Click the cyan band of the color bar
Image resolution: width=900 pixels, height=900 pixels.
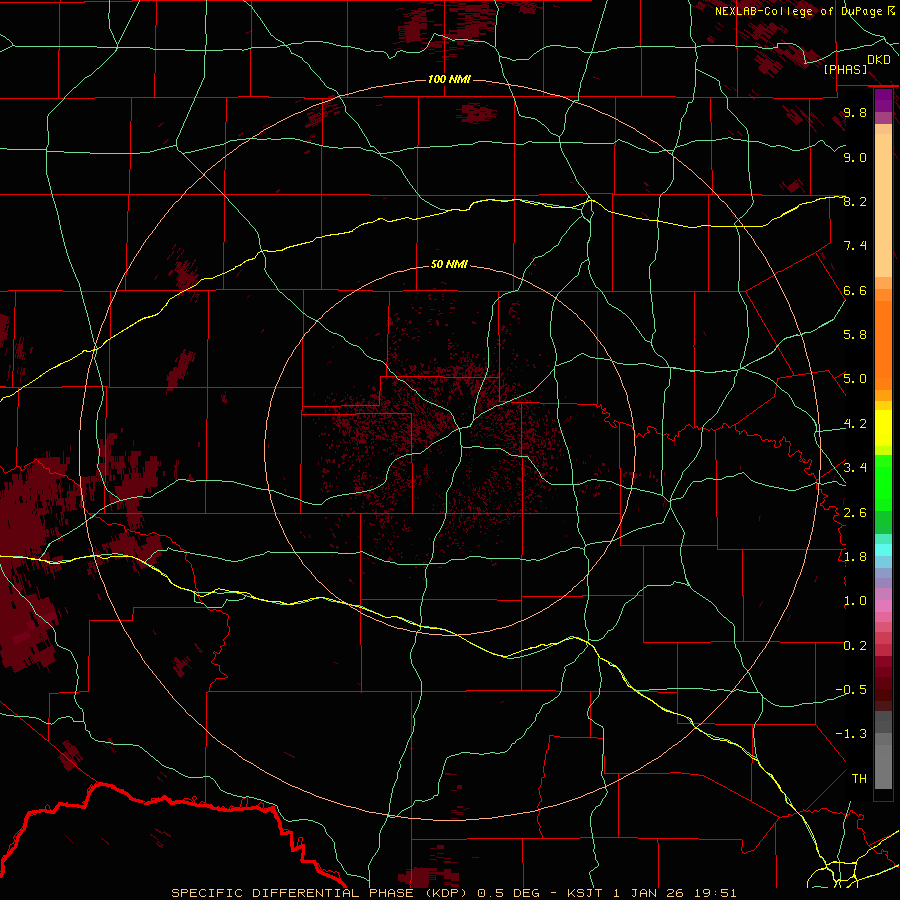coord(883,550)
